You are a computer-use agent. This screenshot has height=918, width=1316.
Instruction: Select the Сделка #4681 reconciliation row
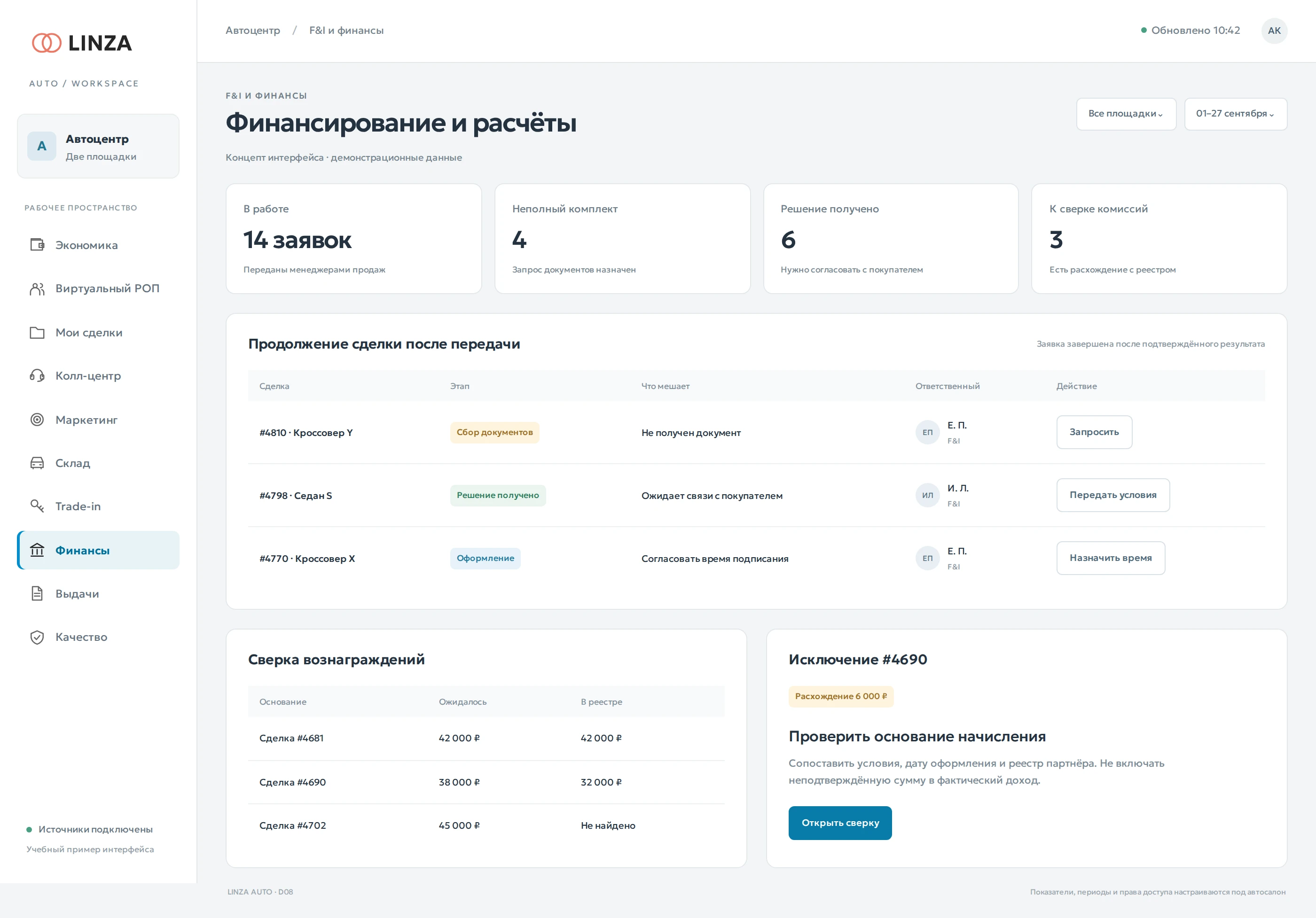coord(486,739)
